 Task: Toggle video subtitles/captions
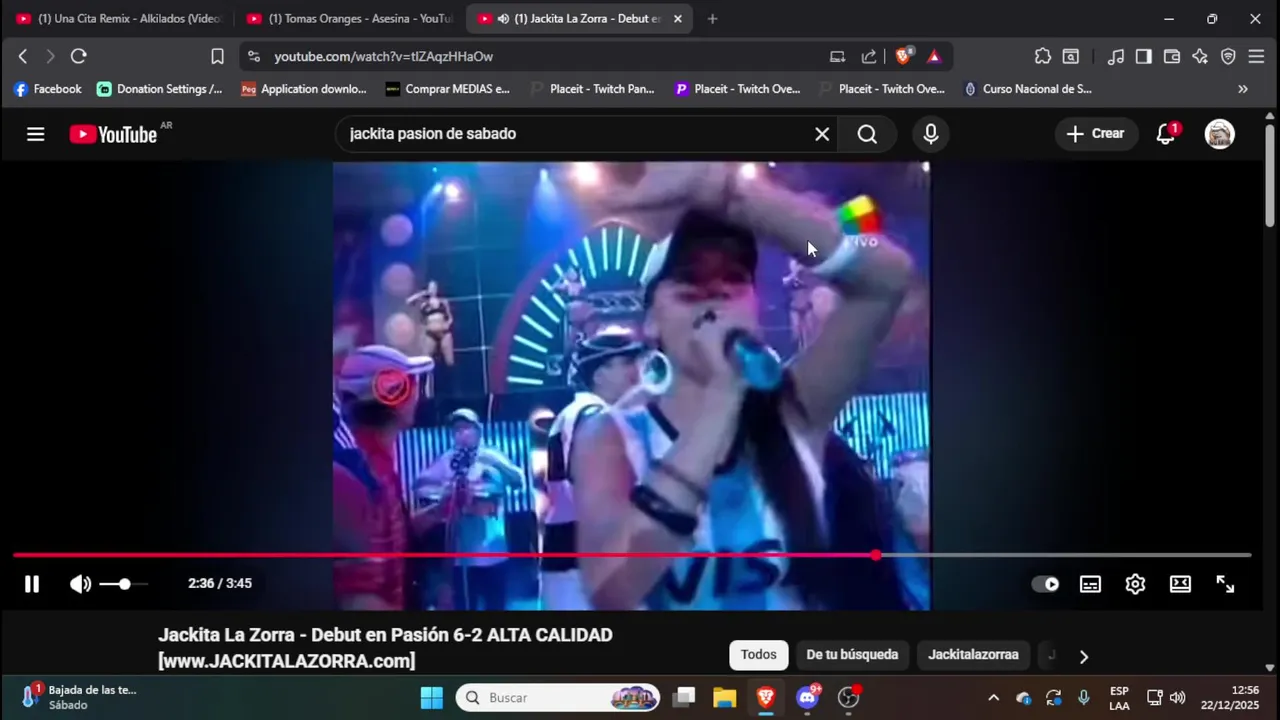[1090, 584]
